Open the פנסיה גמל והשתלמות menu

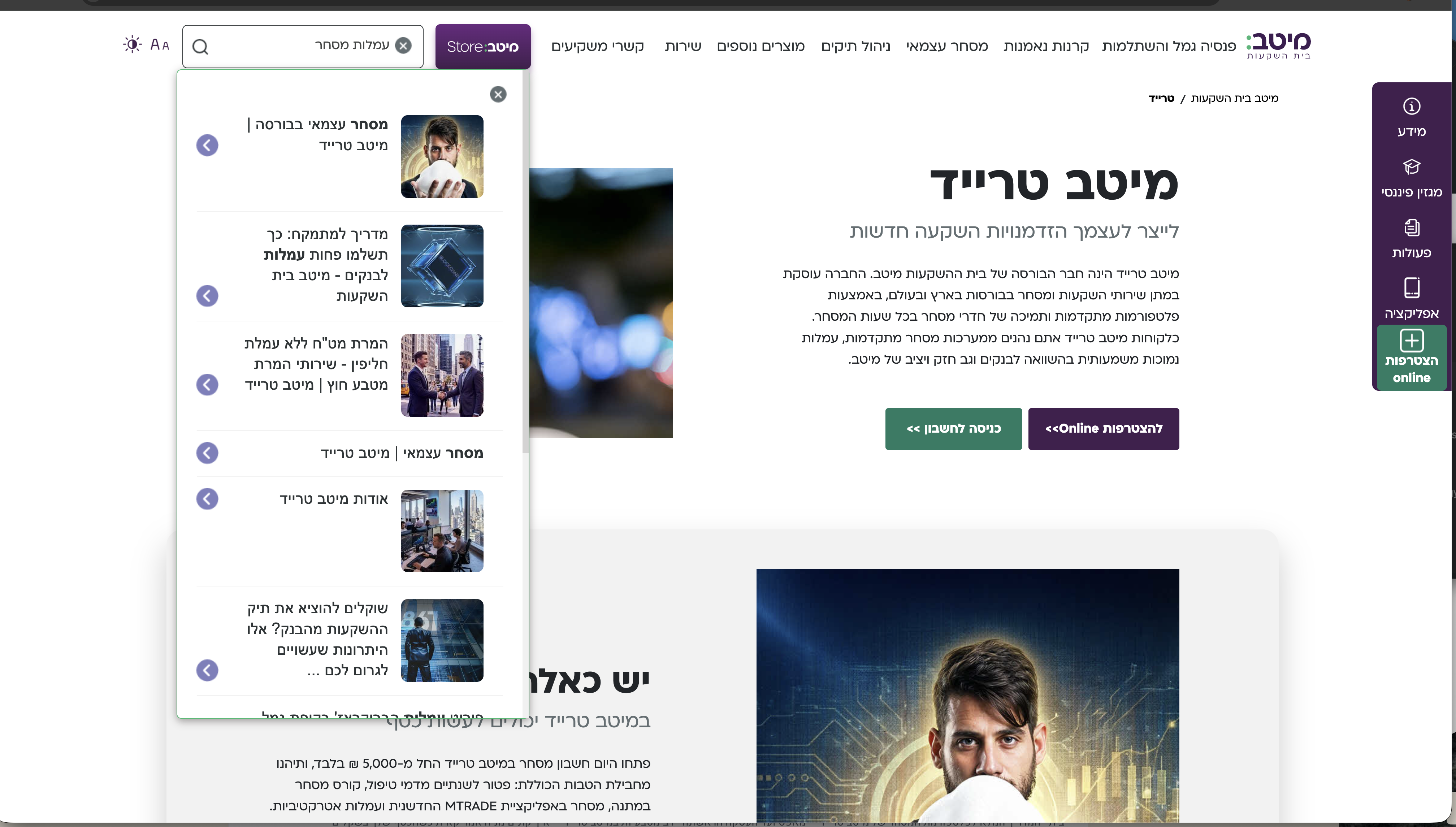point(1169,47)
